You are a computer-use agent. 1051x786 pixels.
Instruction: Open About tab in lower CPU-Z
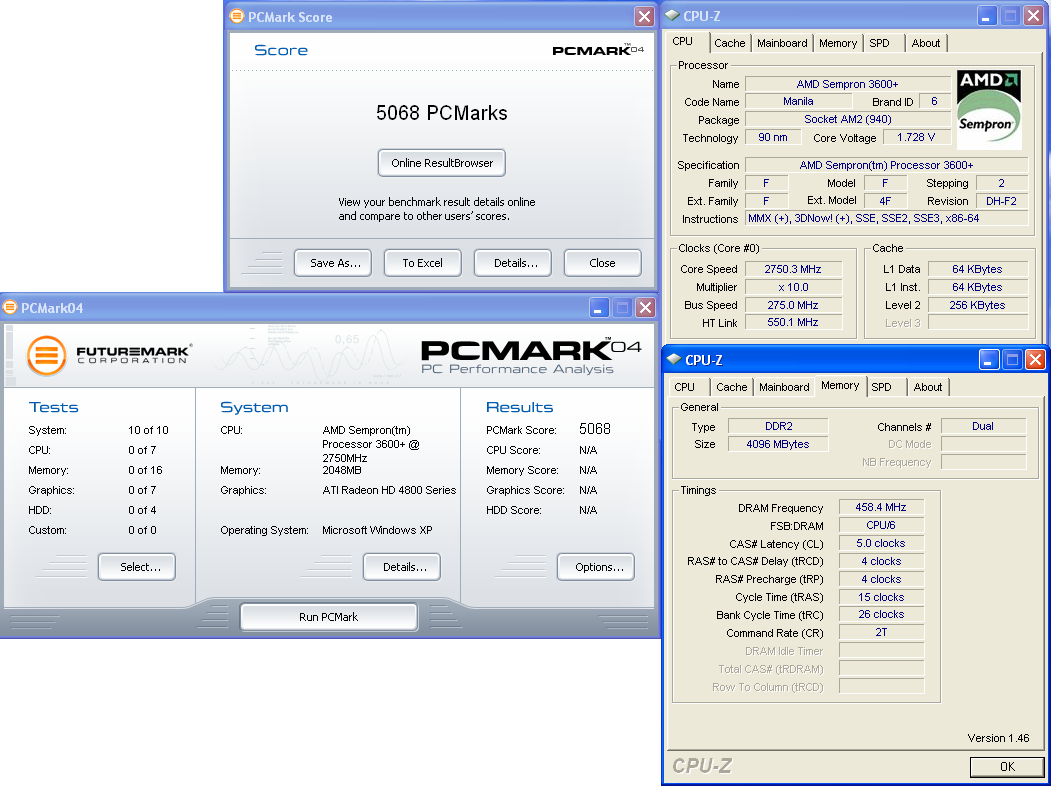tap(928, 387)
